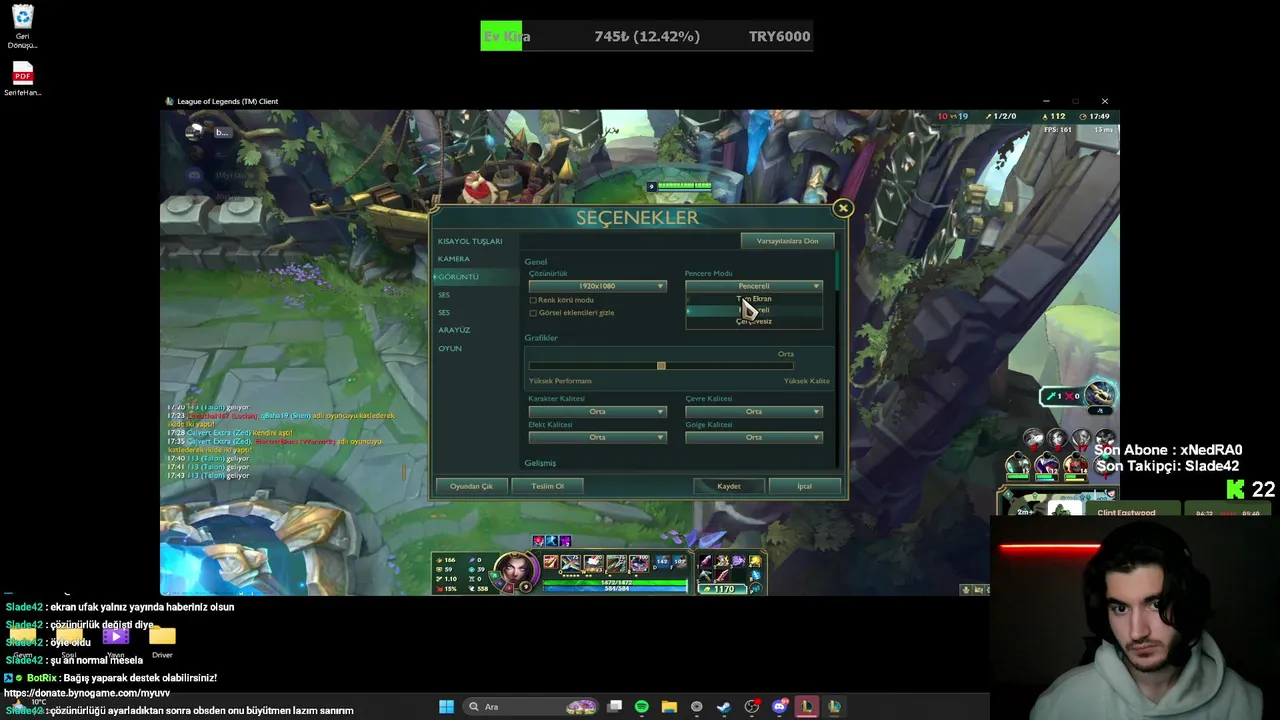Screen dimensions: 1280x720
Task: Click the Teslim Ol button
Action: tap(548, 486)
